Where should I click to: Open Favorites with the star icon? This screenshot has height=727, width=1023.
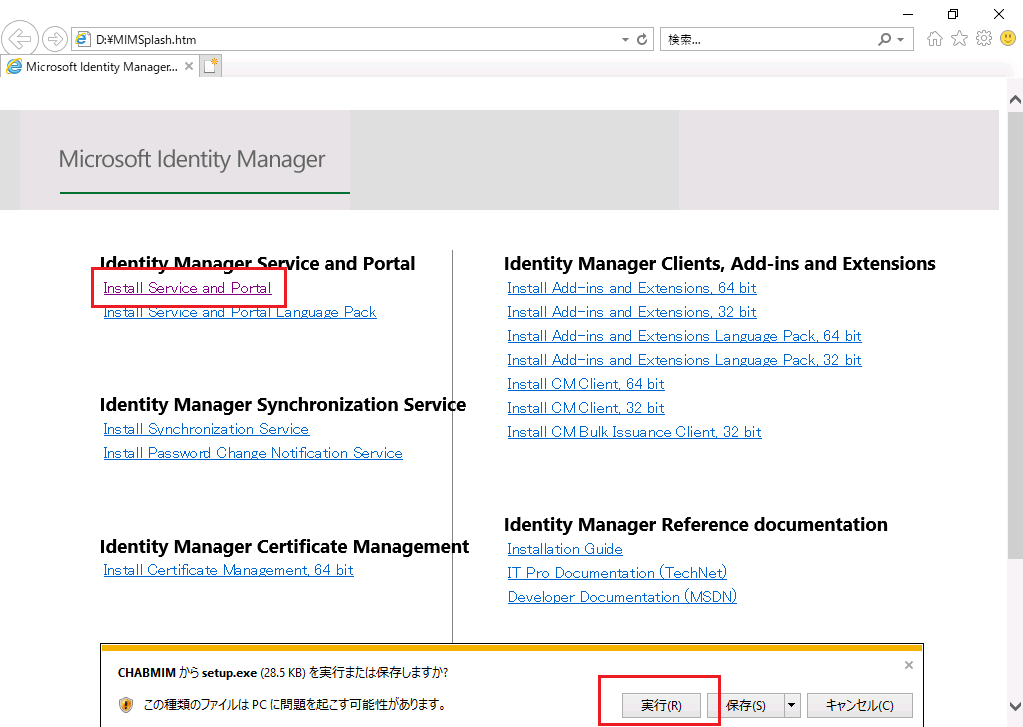(x=959, y=39)
